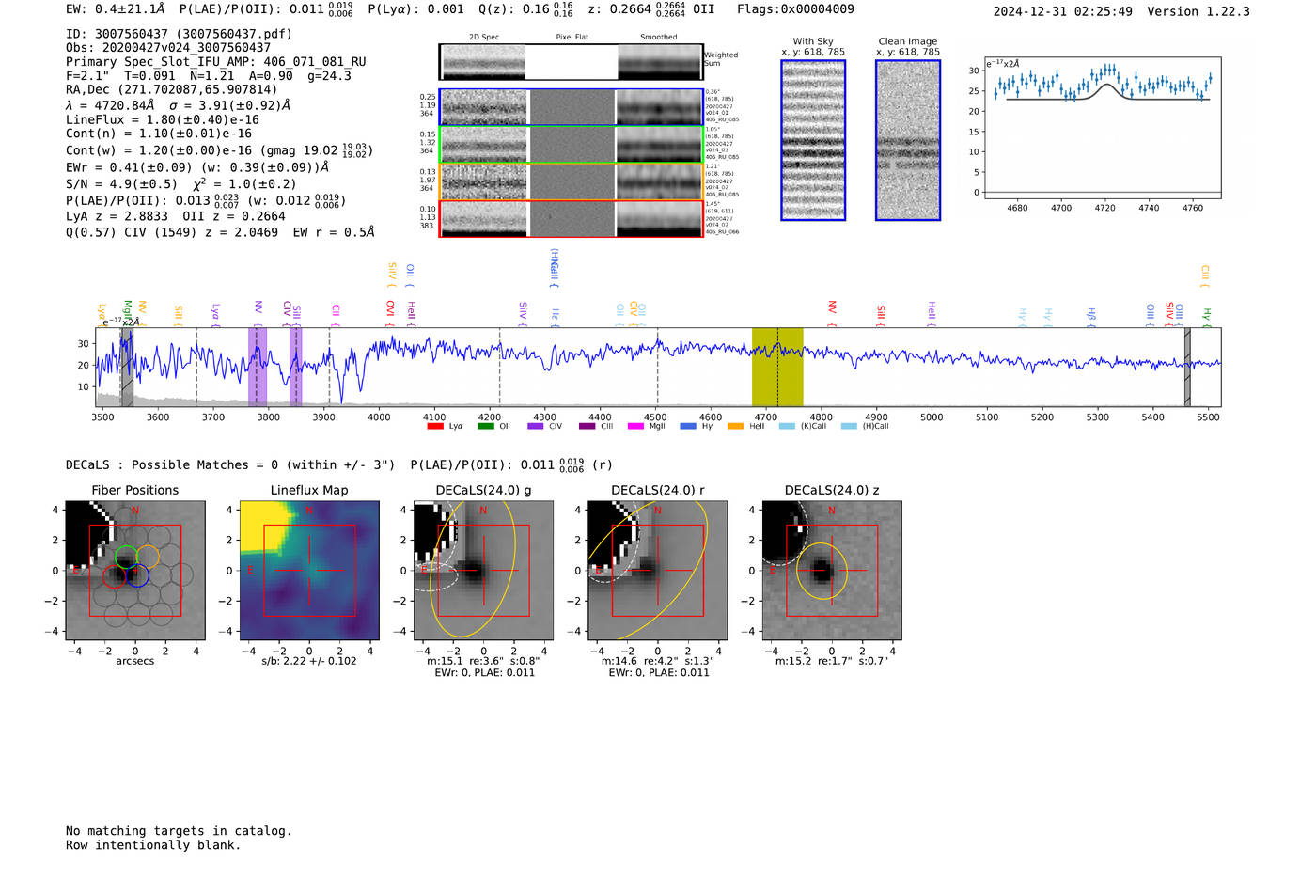Select the blue-bordered 2D spectrum row
Screen dimensions: 1316x896
(x=571, y=107)
